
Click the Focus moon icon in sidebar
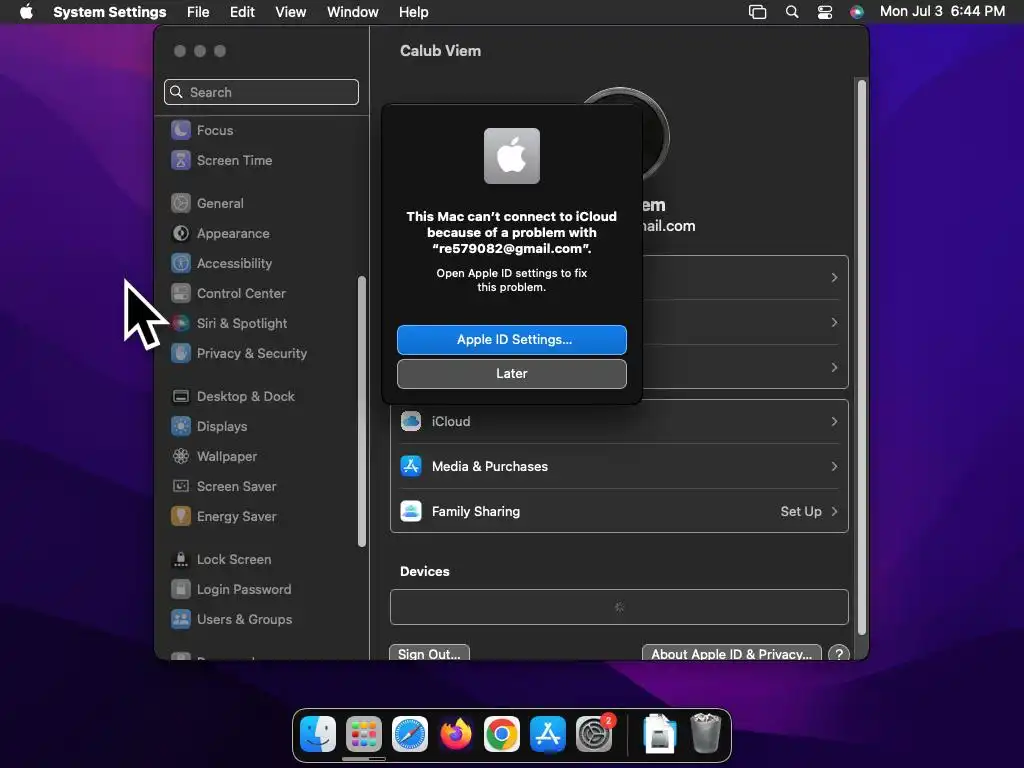click(x=181, y=130)
